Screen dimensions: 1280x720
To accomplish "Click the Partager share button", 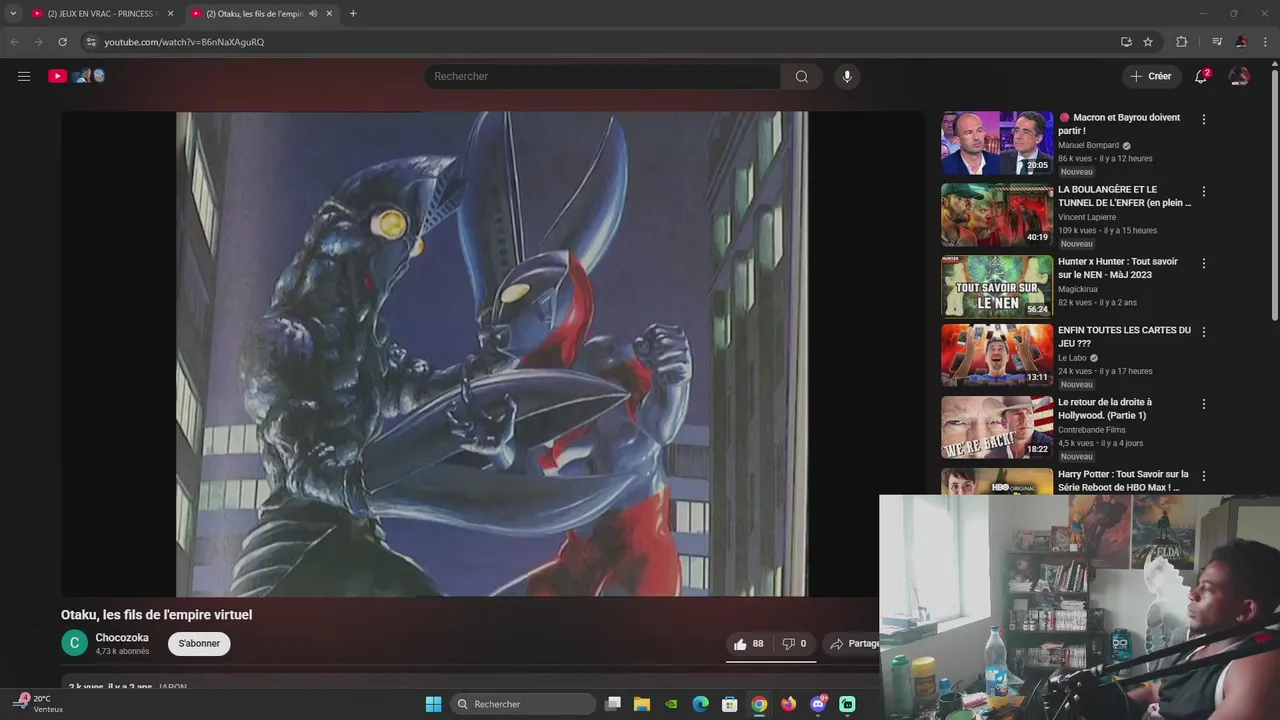I will point(855,644).
